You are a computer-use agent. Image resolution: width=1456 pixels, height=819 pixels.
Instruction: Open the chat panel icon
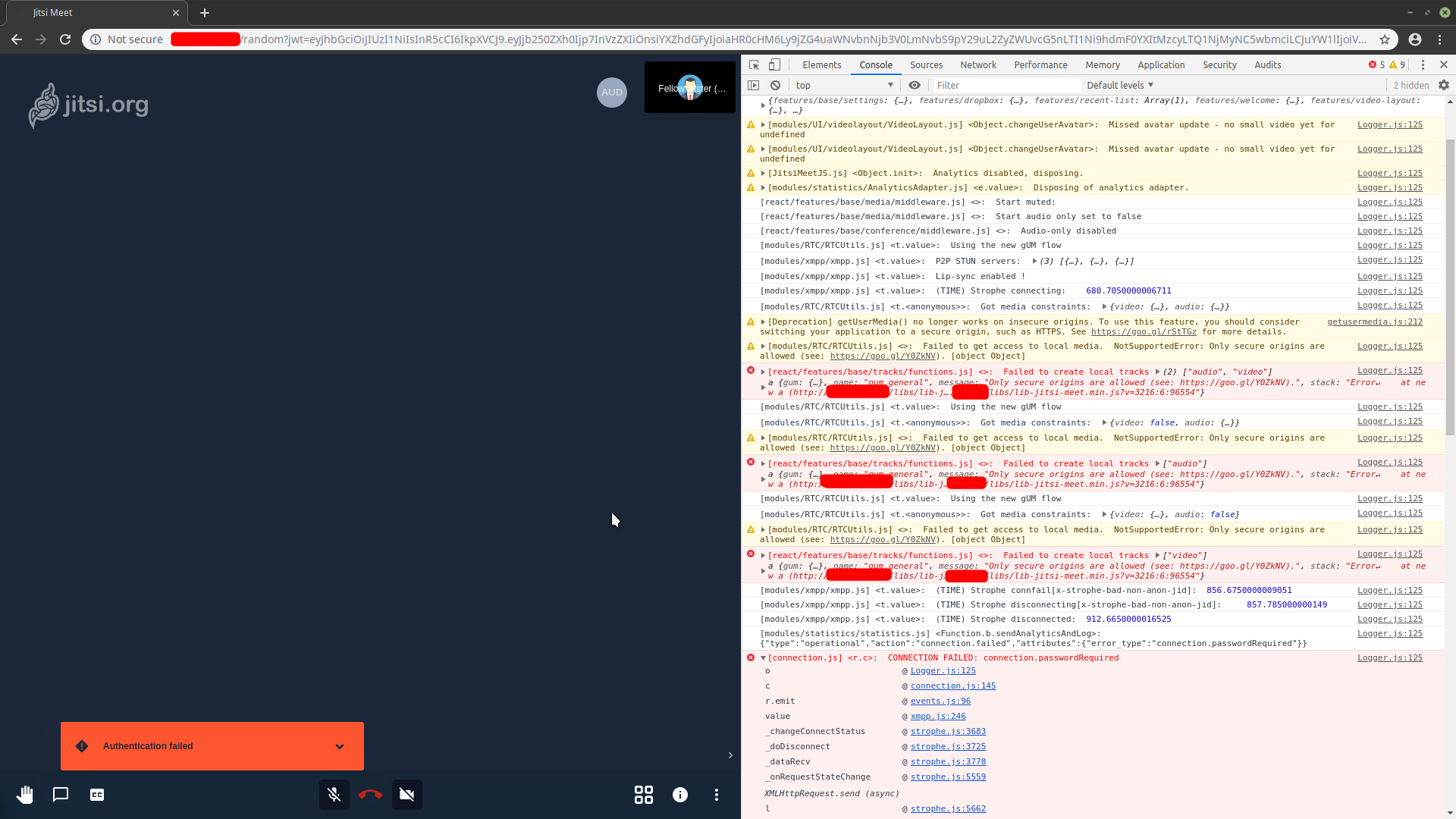61,795
